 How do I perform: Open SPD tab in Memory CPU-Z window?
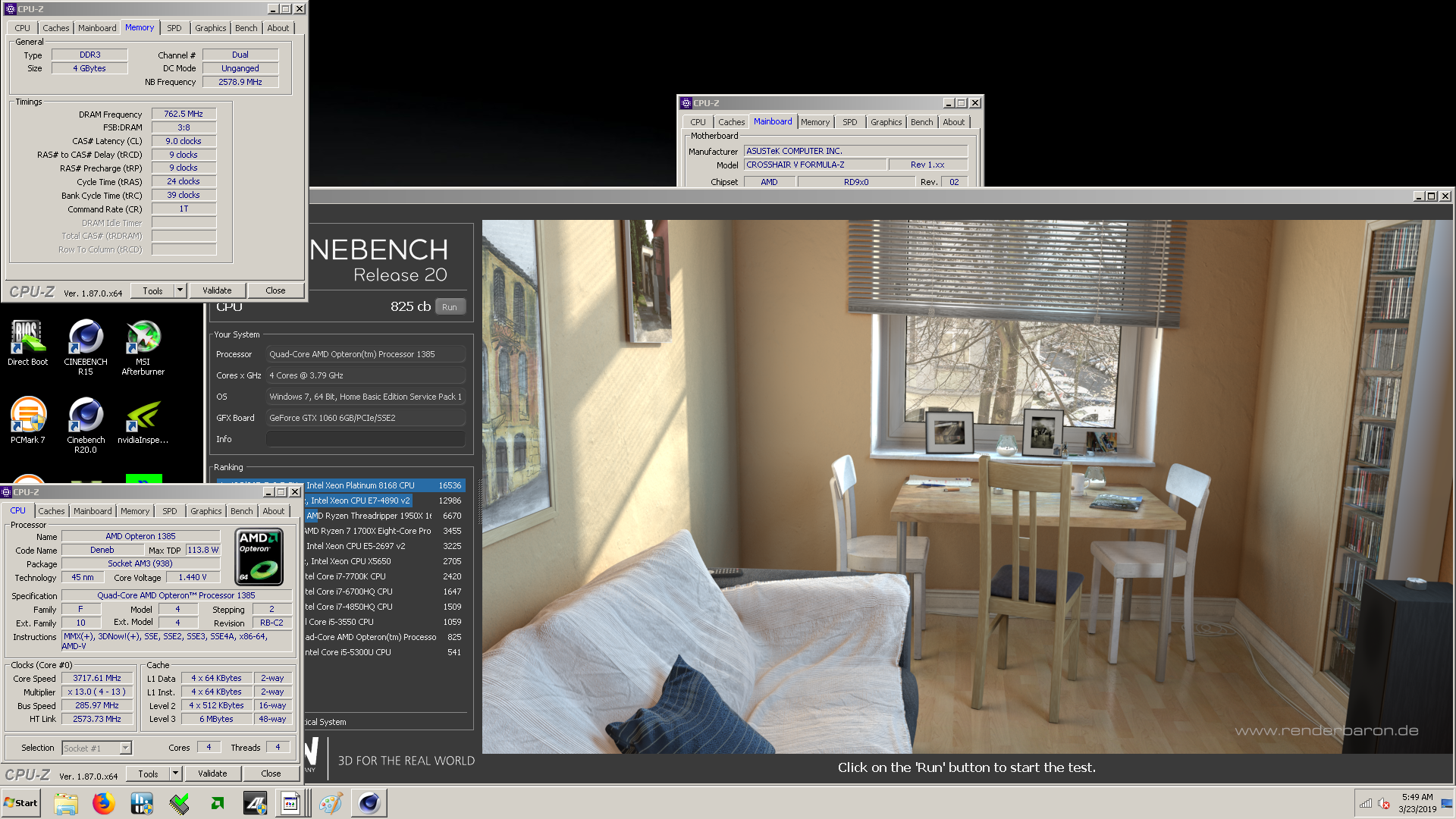[174, 28]
